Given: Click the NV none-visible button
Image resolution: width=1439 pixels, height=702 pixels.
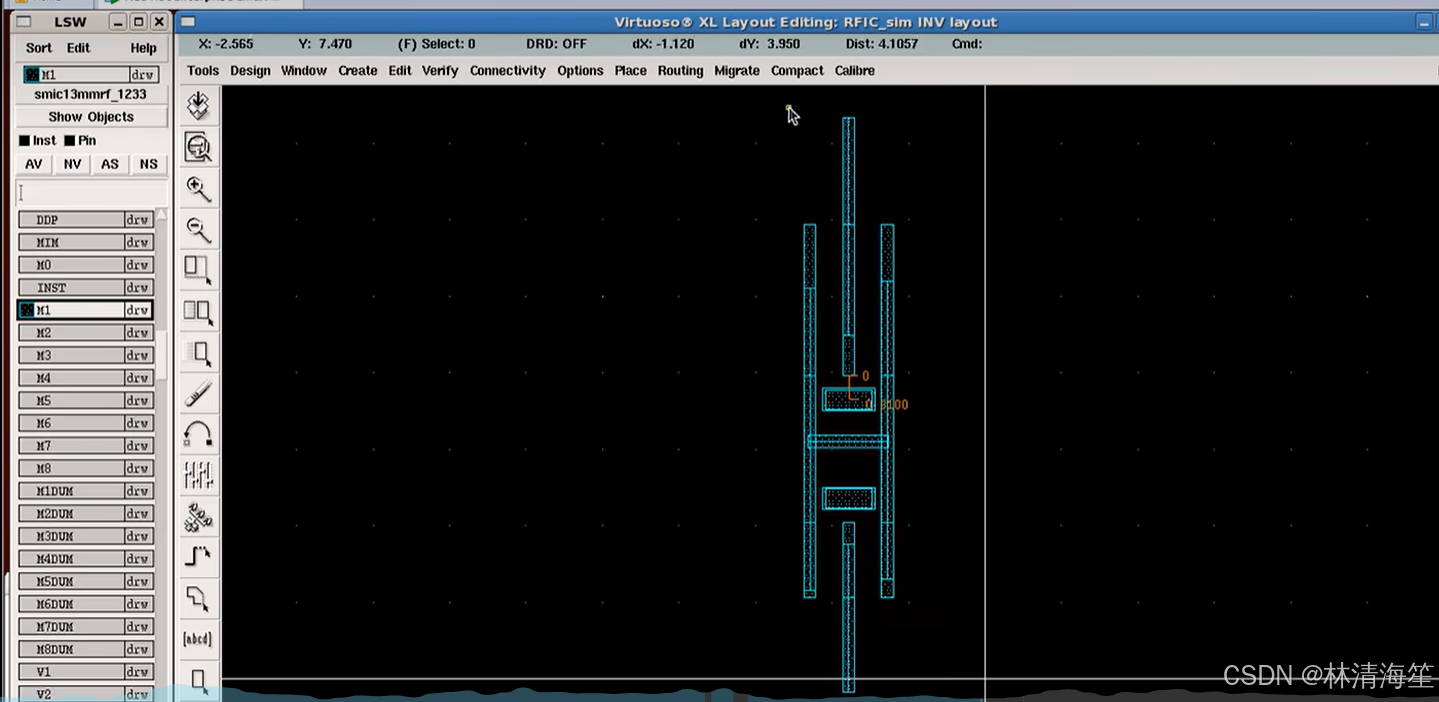Looking at the screenshot, I should point(72,164).
